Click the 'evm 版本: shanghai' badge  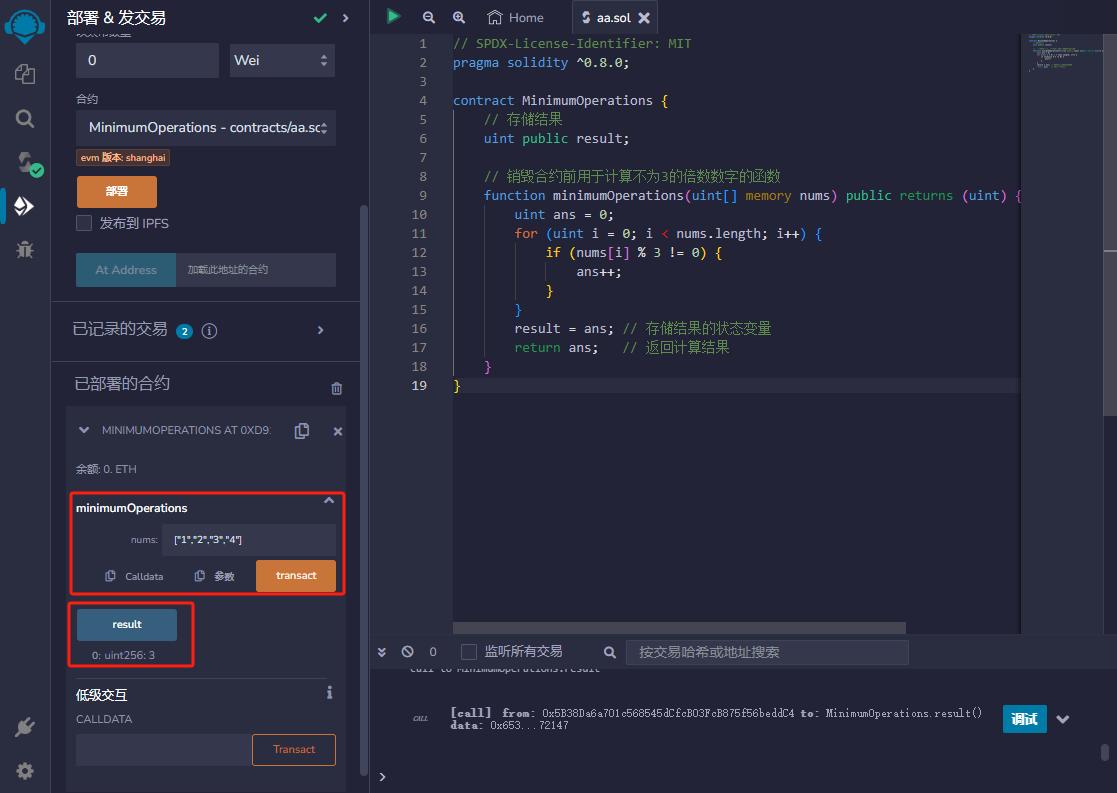(123, 157)
